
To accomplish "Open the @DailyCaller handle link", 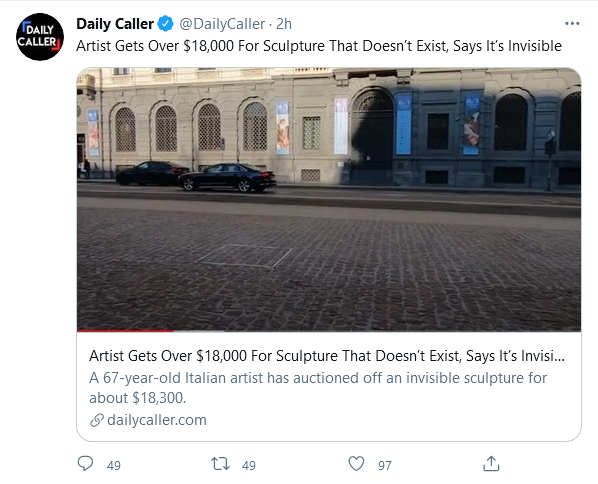I will tap(222, 24).
